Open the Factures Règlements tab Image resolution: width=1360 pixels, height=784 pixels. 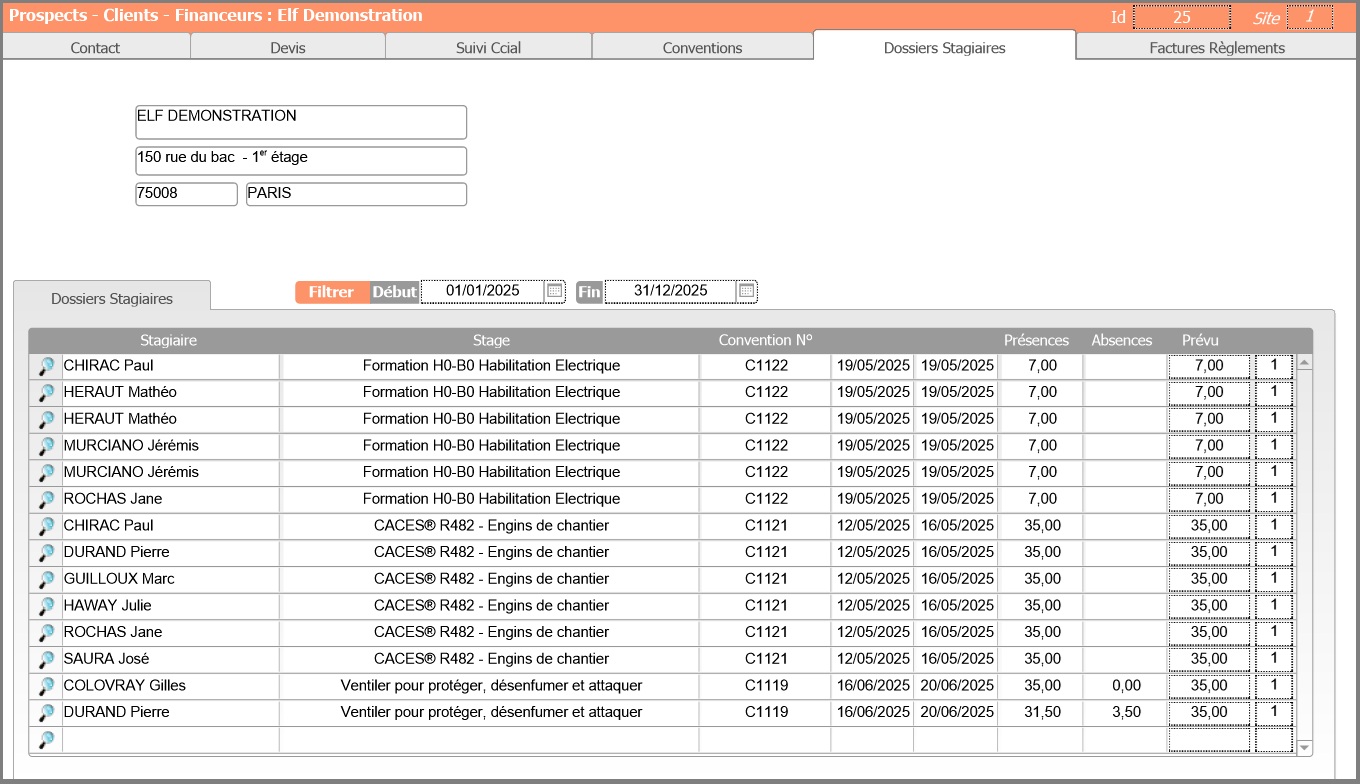(1216, 47)
